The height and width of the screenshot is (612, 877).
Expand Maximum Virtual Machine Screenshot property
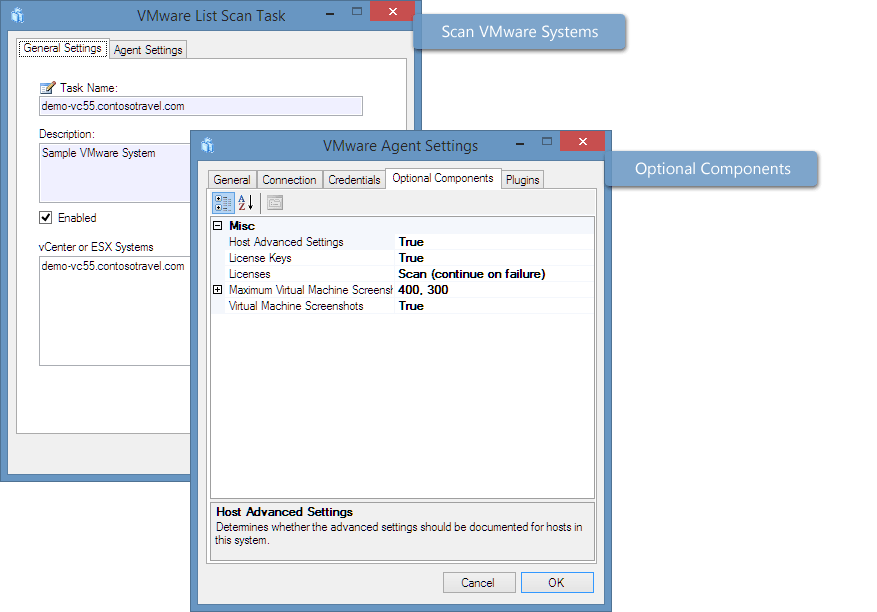(x=218, y=289)
